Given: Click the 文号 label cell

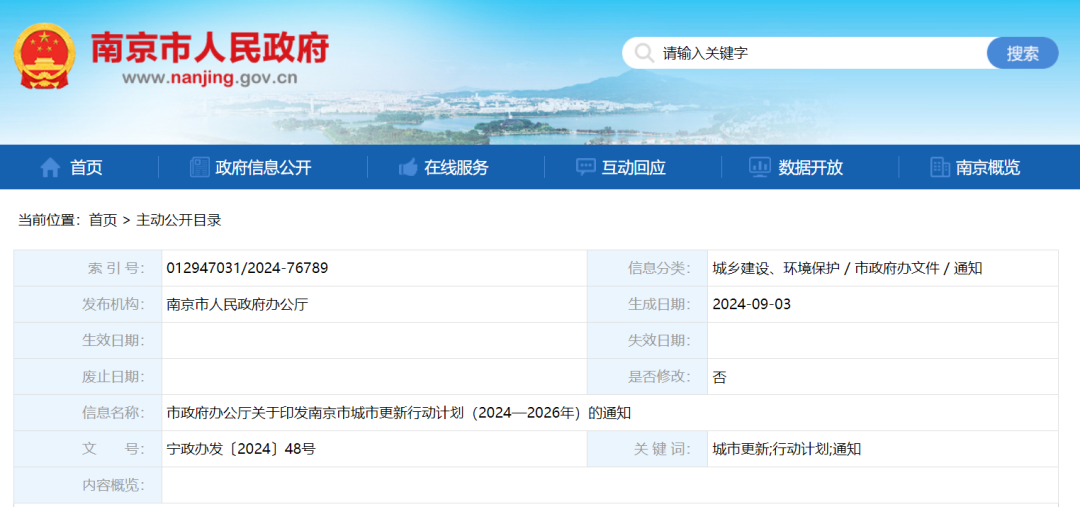Looking at the screenshot, I should 87,449.
